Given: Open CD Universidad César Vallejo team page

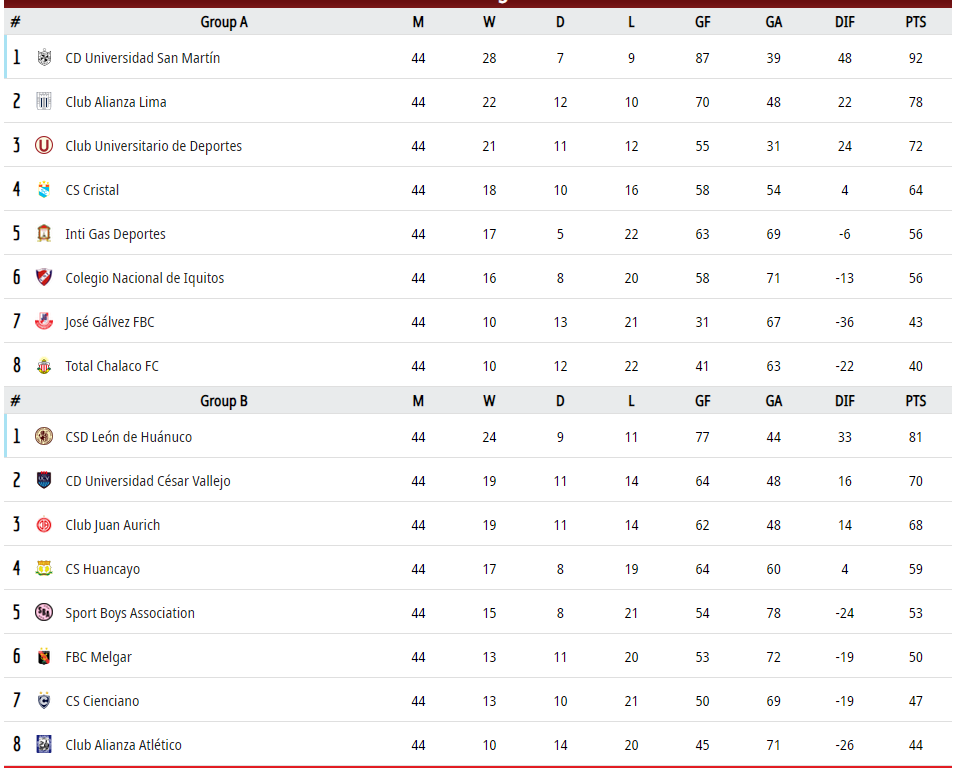Looking at the screenshot, I should point(148,481).
